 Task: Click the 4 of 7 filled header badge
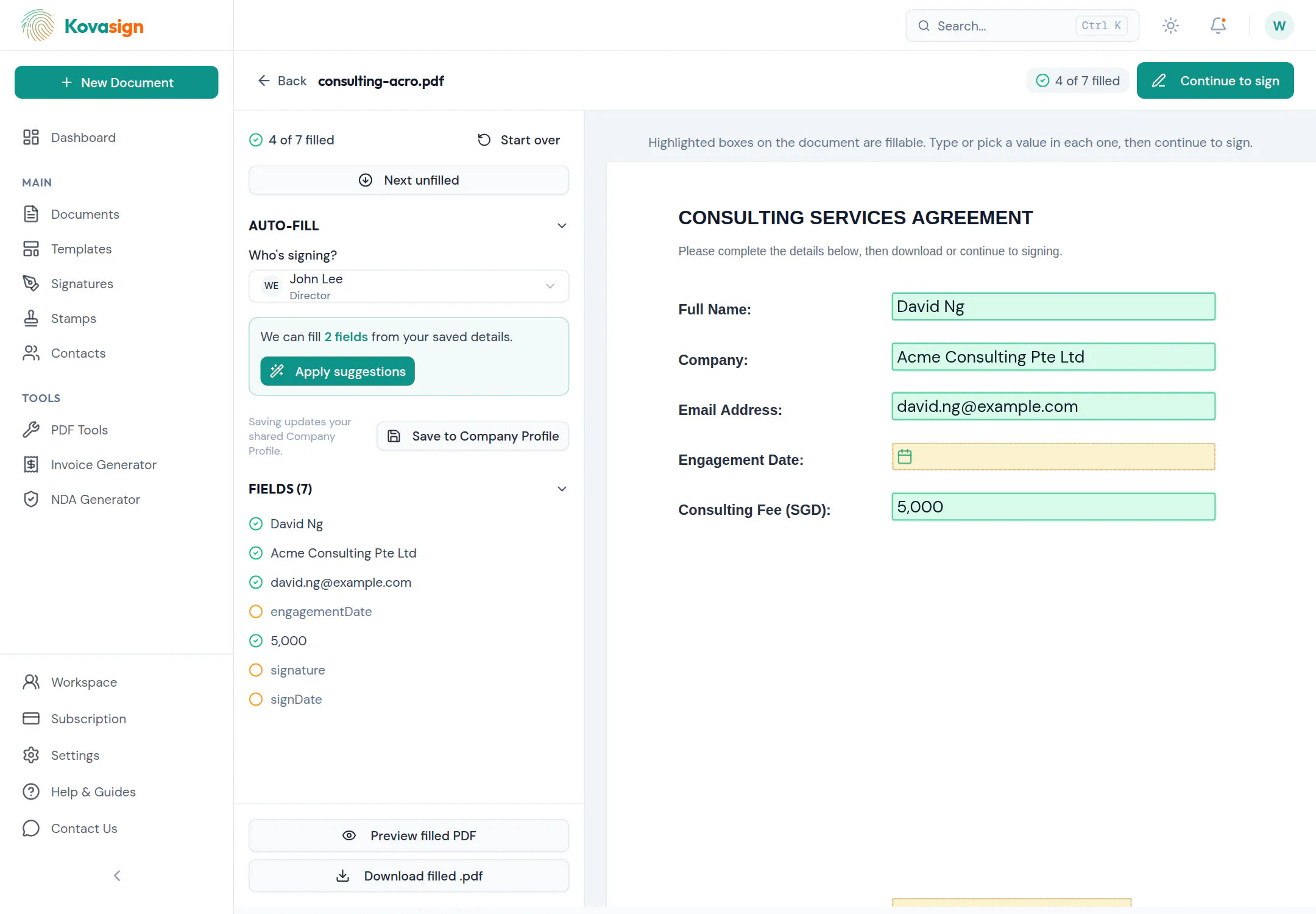[x=1078, y=80]
